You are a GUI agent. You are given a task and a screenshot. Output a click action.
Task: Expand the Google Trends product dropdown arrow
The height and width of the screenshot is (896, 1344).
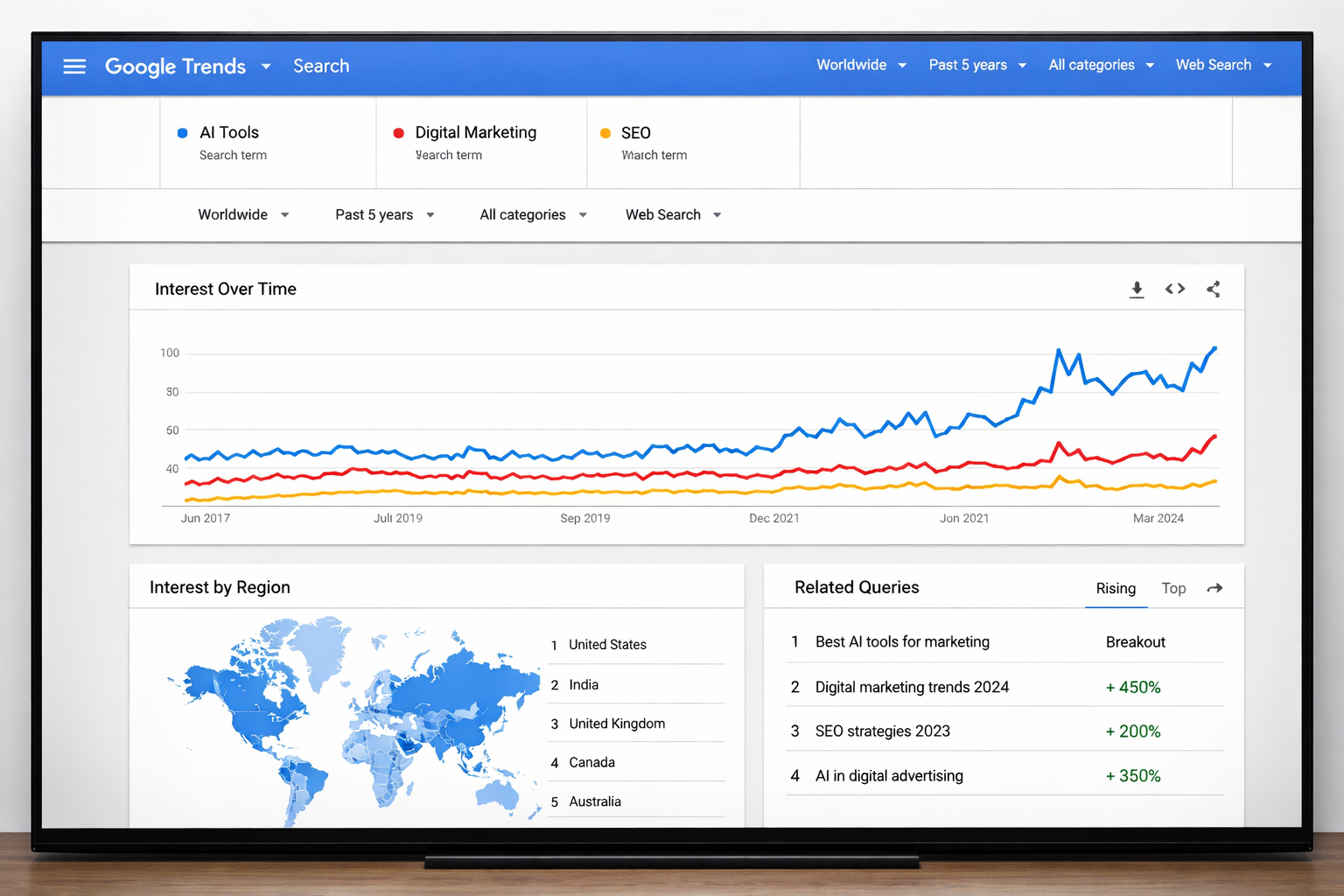click(266, 66)
